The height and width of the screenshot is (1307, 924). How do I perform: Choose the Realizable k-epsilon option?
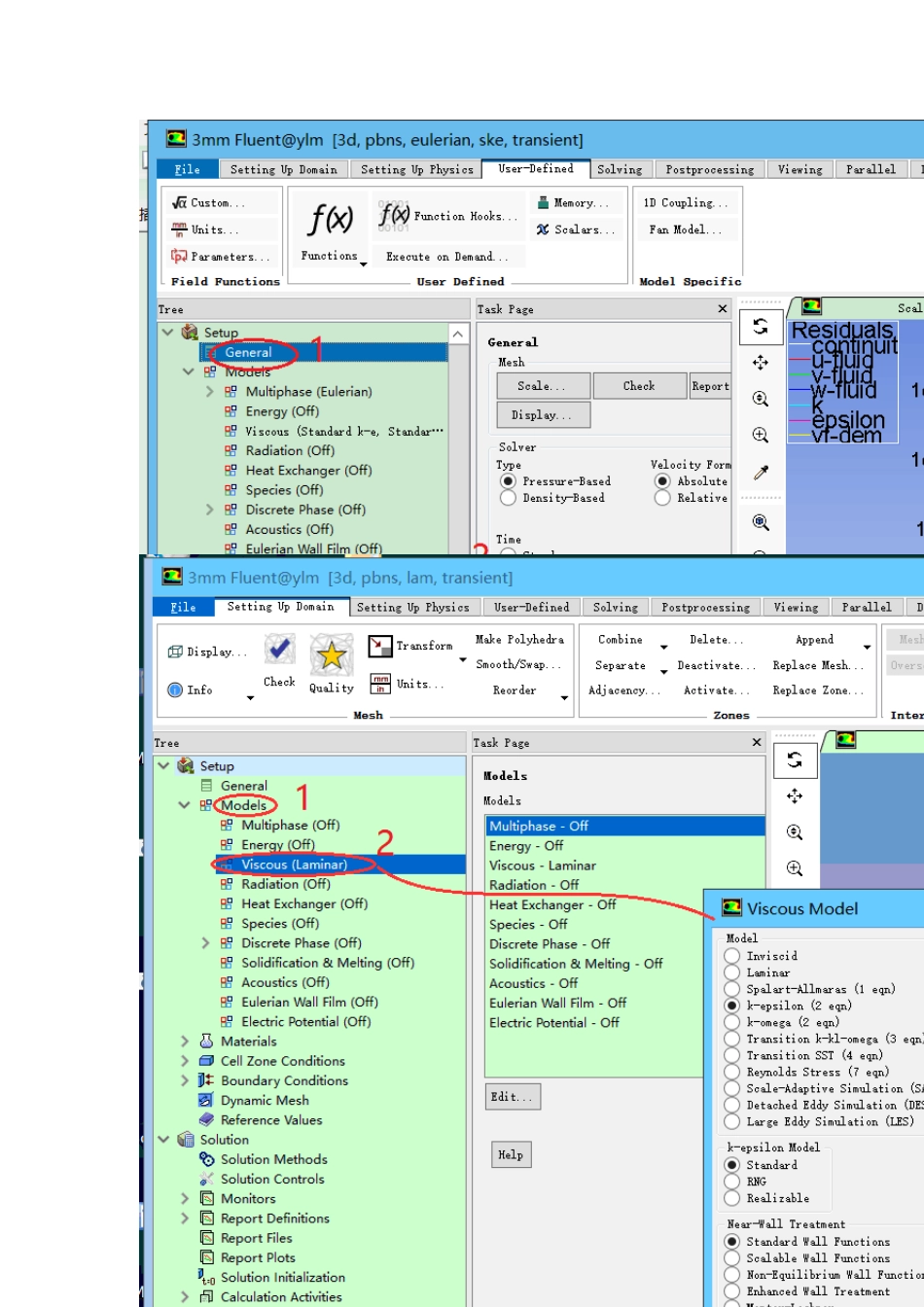coord(732,1198)
